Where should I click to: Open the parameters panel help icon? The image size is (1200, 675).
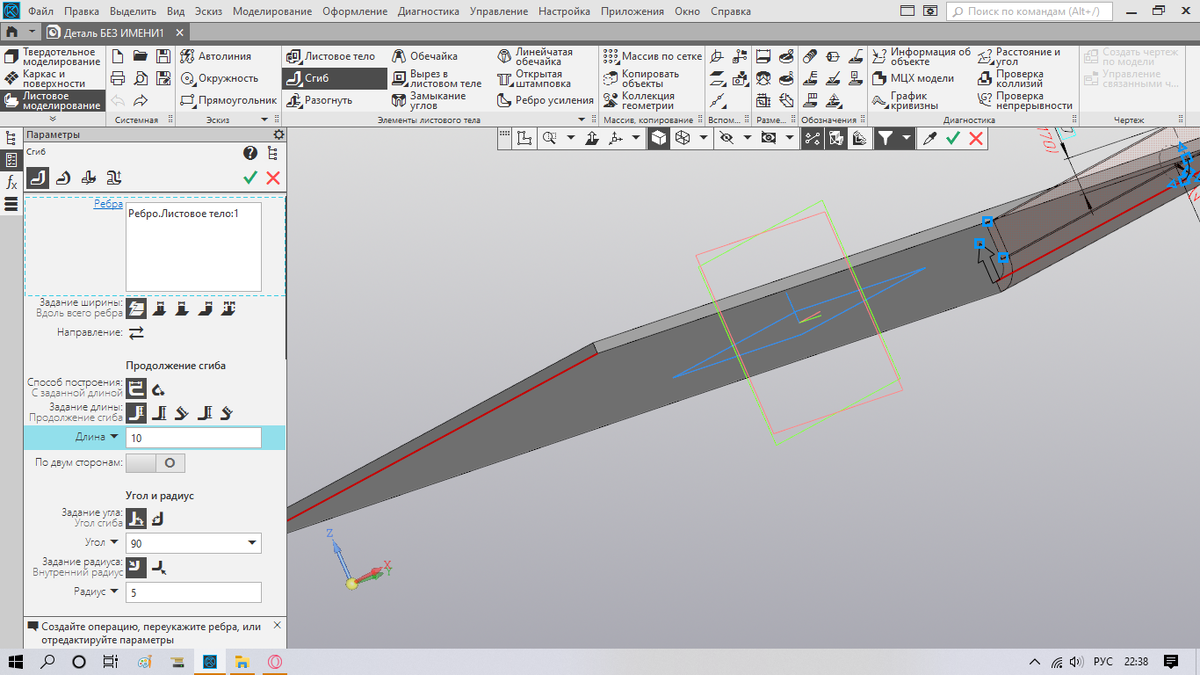click(250, 153)
